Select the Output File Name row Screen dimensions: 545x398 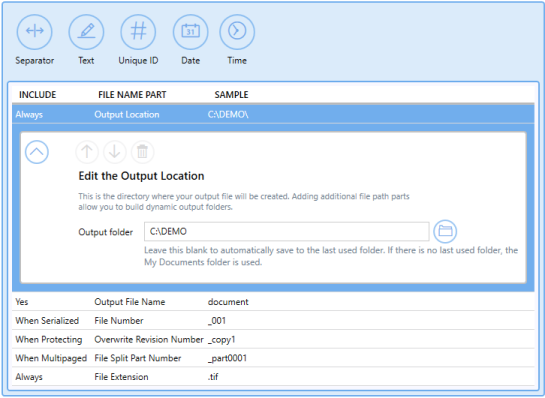[x=273, y=302]
